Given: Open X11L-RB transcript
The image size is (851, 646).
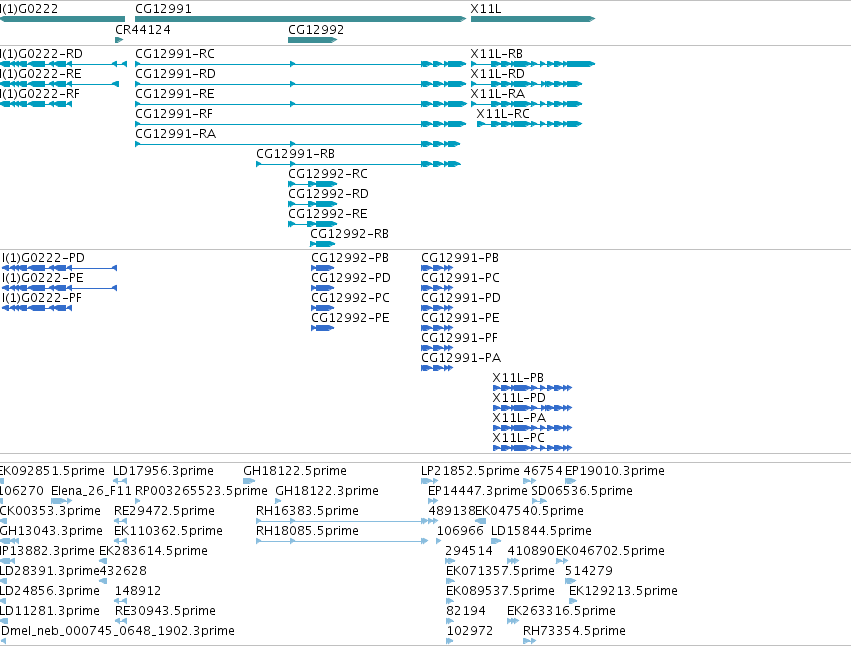Looking at the screenshot, I should [x=533, y=64].
